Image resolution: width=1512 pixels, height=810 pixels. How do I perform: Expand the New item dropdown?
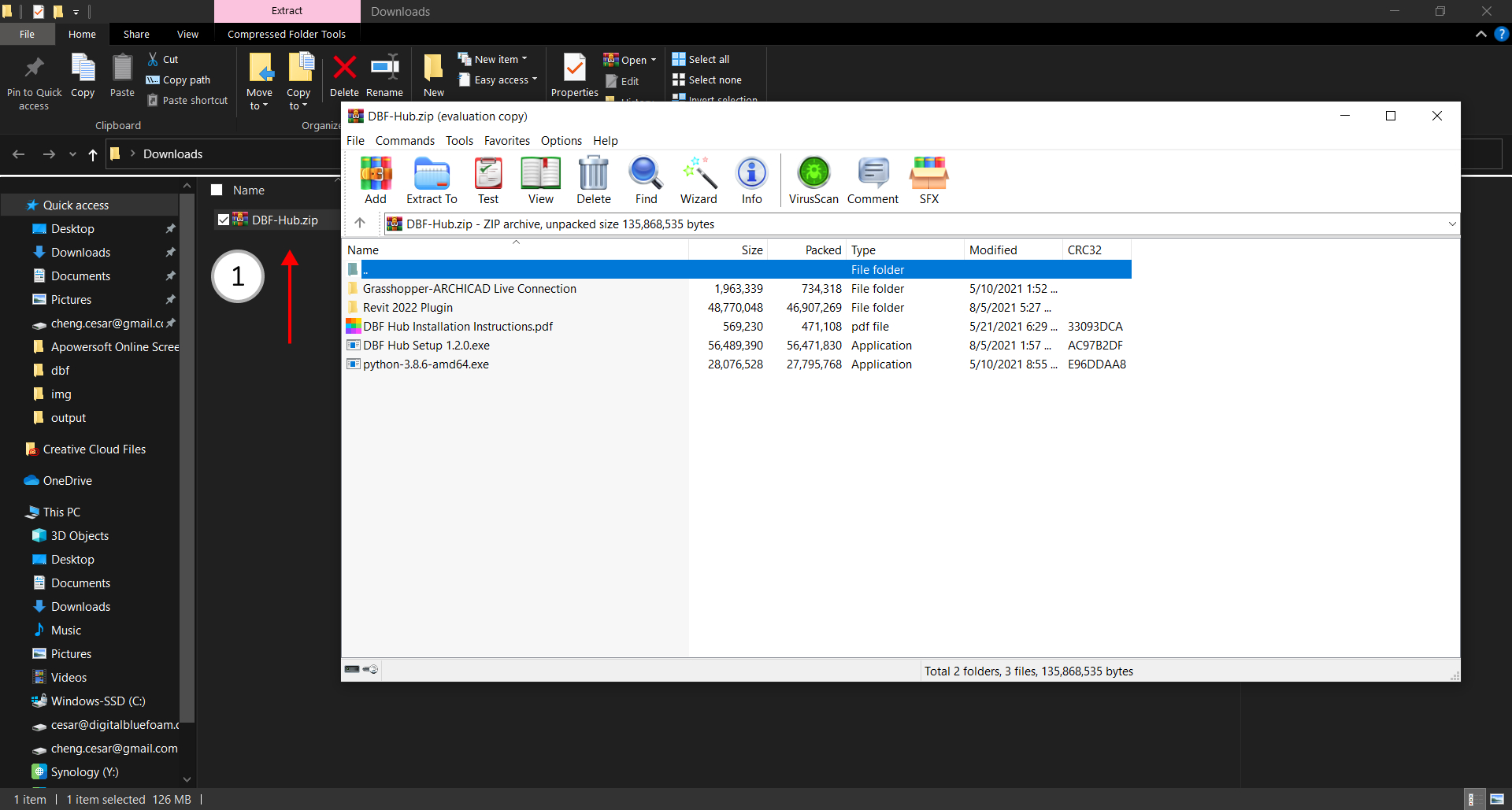click(x=524, y=59)
